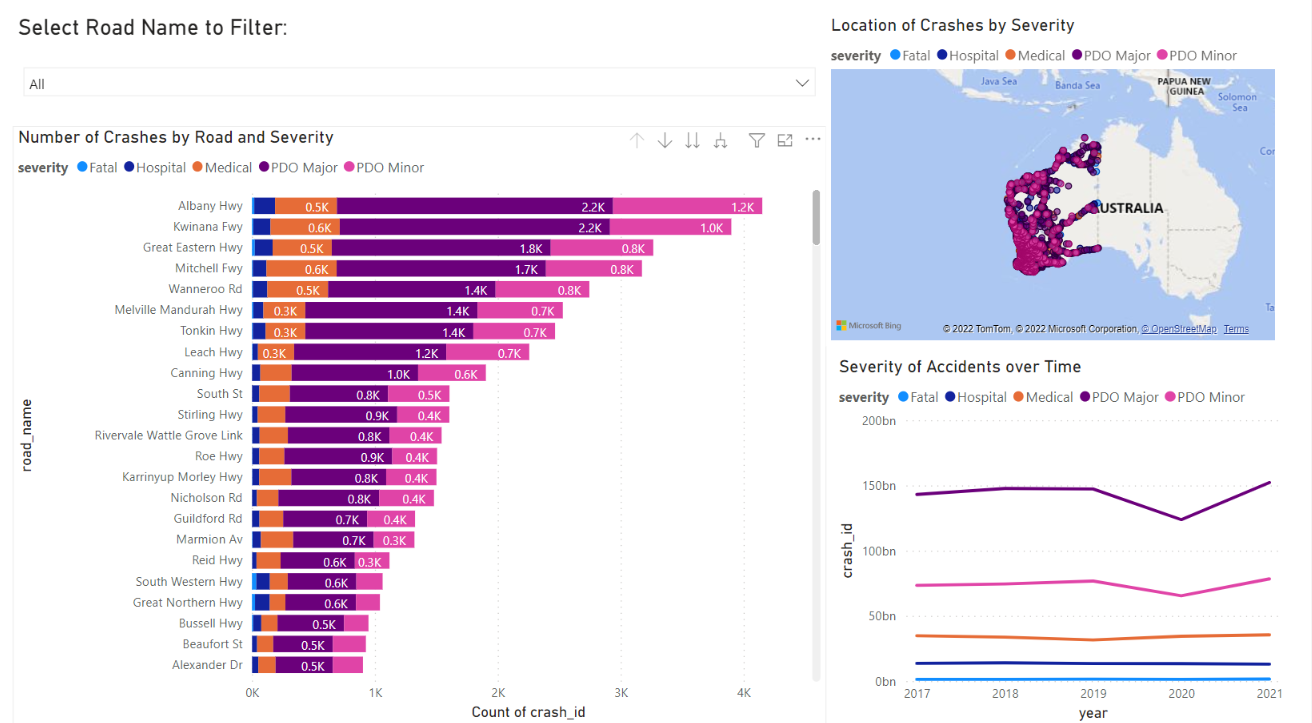
Task: Click the drill up arrow icon
Action: 637,140
